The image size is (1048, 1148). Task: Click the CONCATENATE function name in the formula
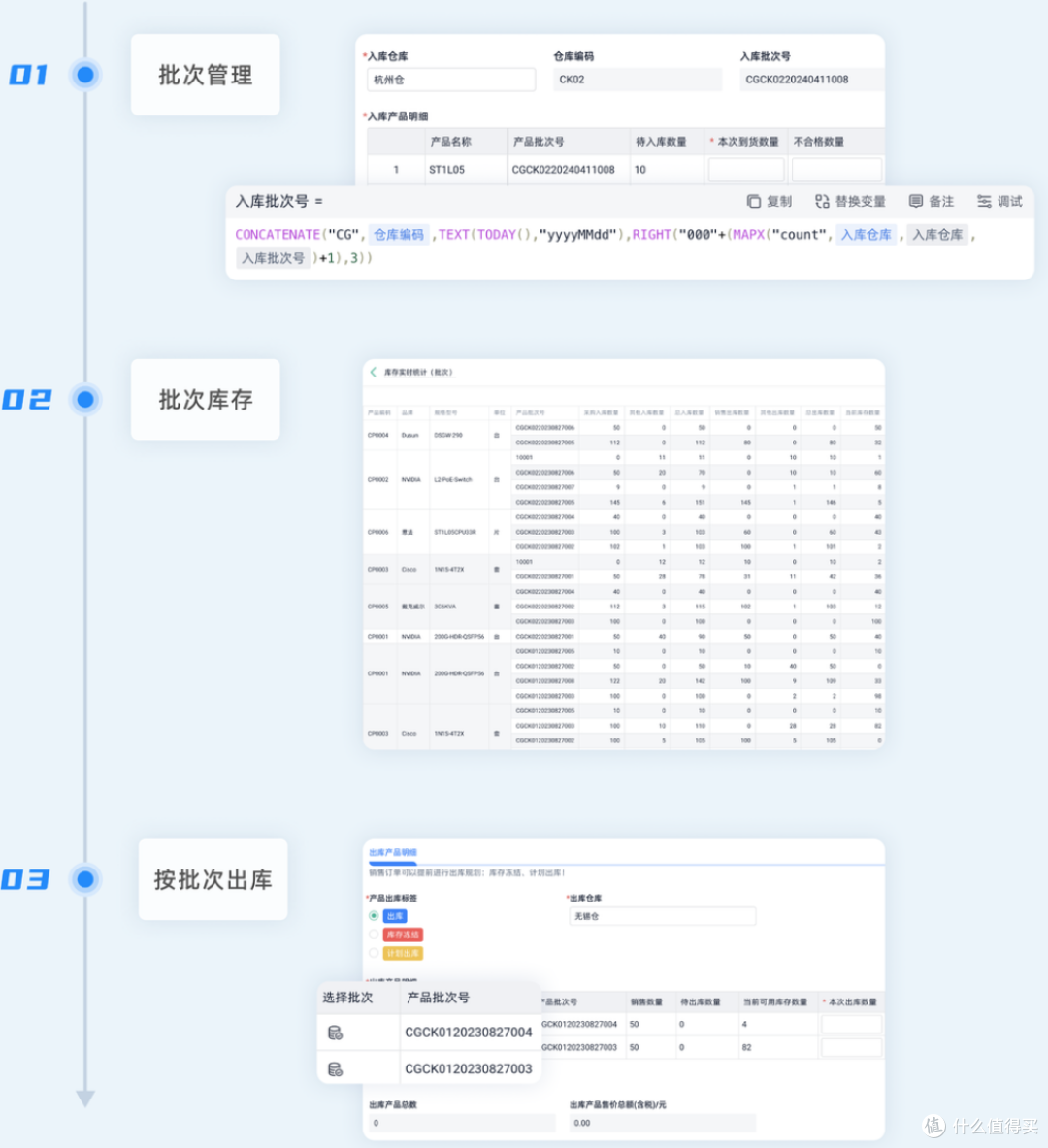278,234
